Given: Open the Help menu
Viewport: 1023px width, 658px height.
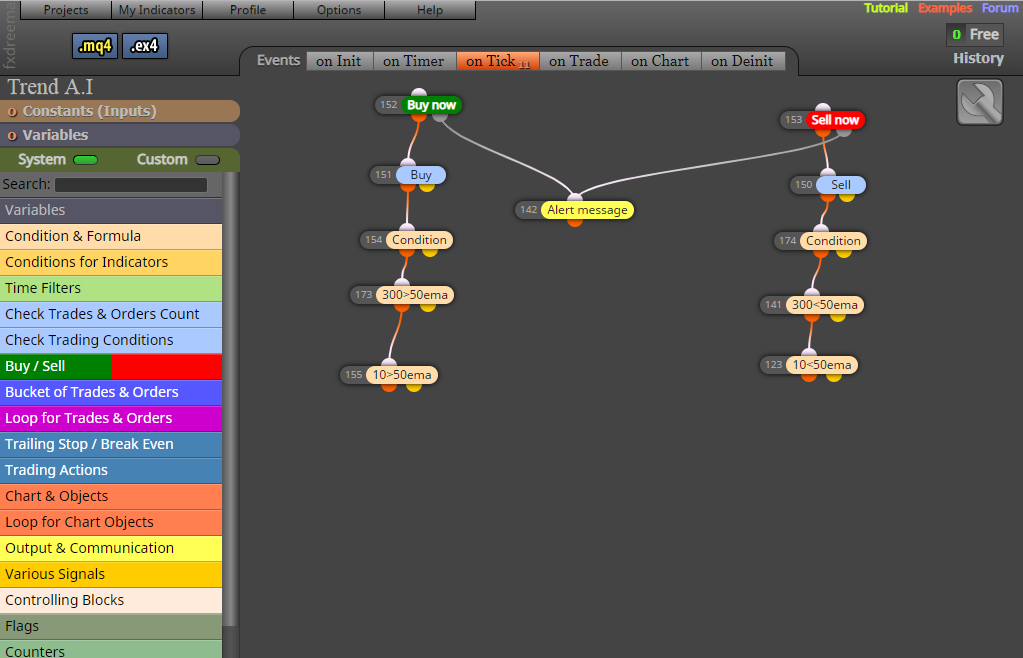Looking at the screenshot, I should (x=430, y=10).
